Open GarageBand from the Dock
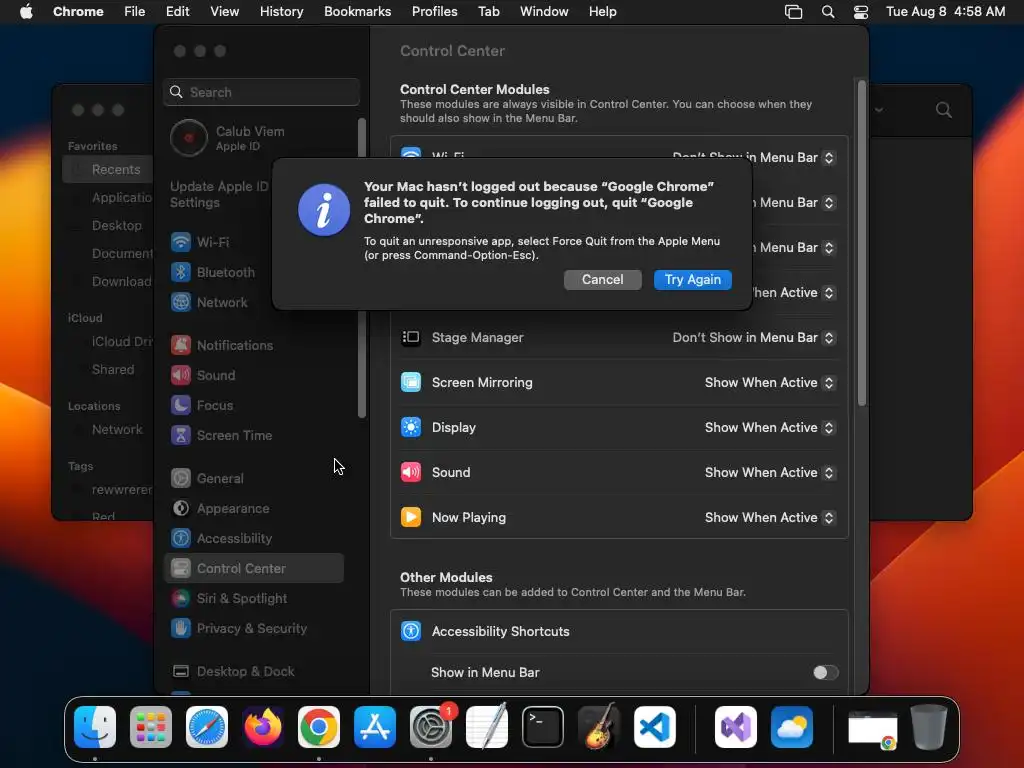This screenshot has width=1024, height=768. point(599,727)
